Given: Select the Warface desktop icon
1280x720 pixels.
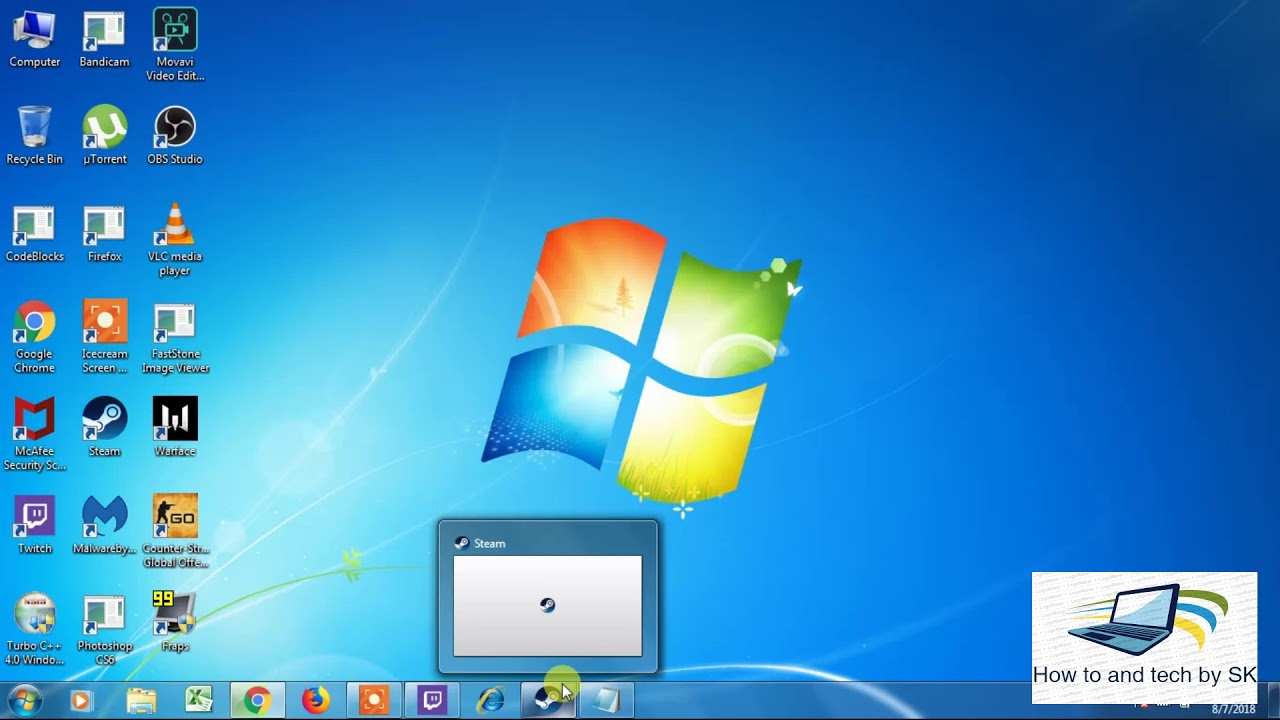Looking at the screenshot, I should tap(175, 428).
